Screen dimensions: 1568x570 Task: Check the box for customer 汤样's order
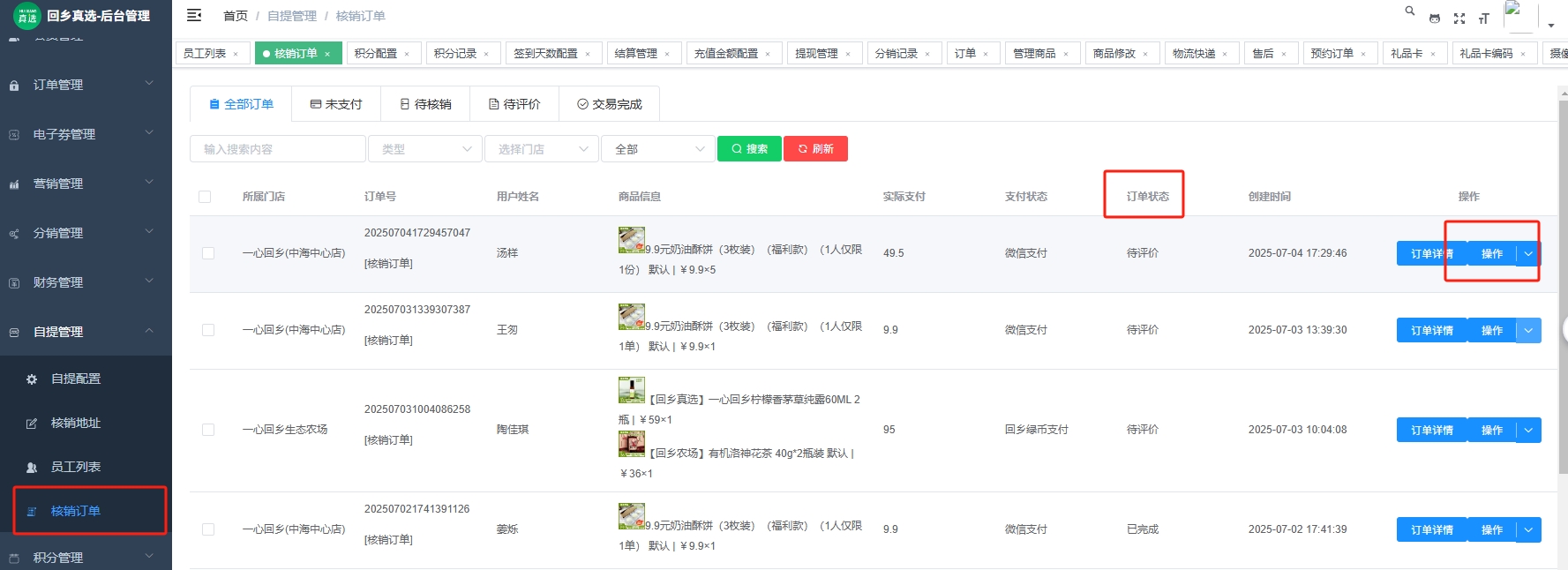(208, 253)
